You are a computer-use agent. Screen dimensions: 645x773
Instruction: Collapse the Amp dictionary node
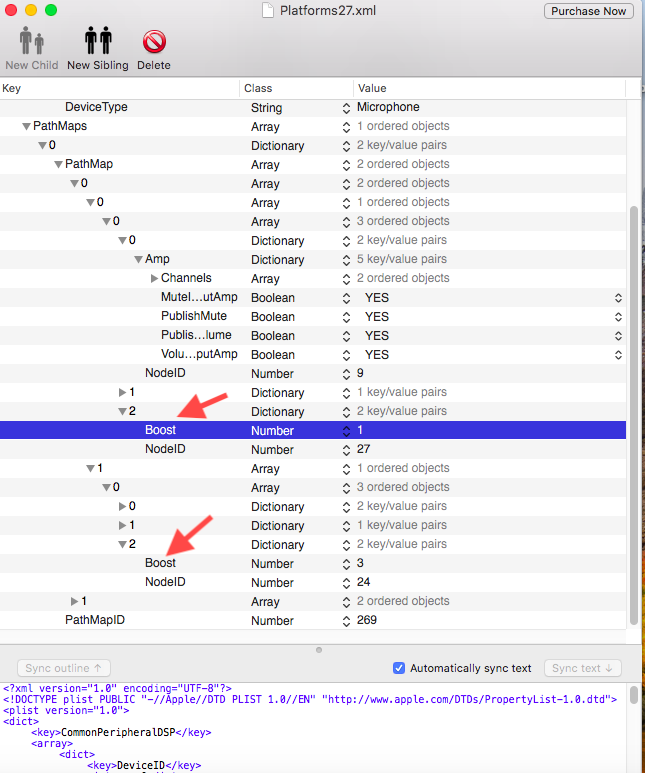pos(139,260)
